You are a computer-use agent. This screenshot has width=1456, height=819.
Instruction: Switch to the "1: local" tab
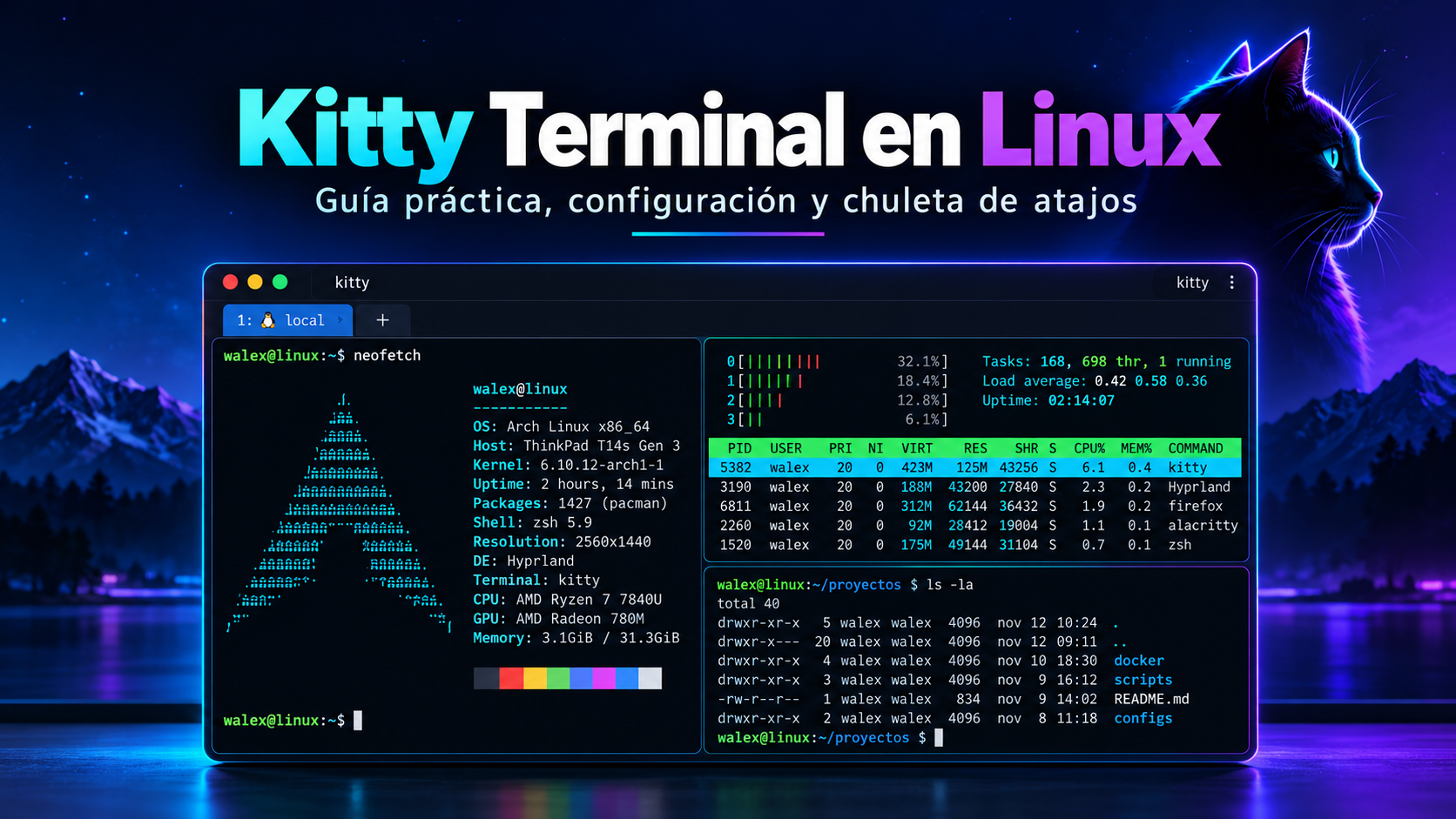[287, 320]
